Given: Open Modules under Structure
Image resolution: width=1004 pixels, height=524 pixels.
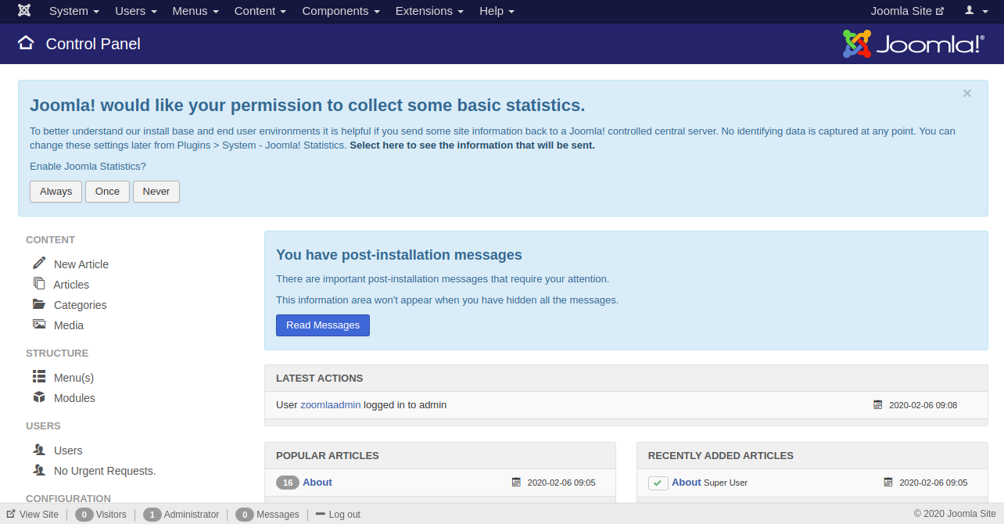Looking at the screenshot, I should point(74,398).
